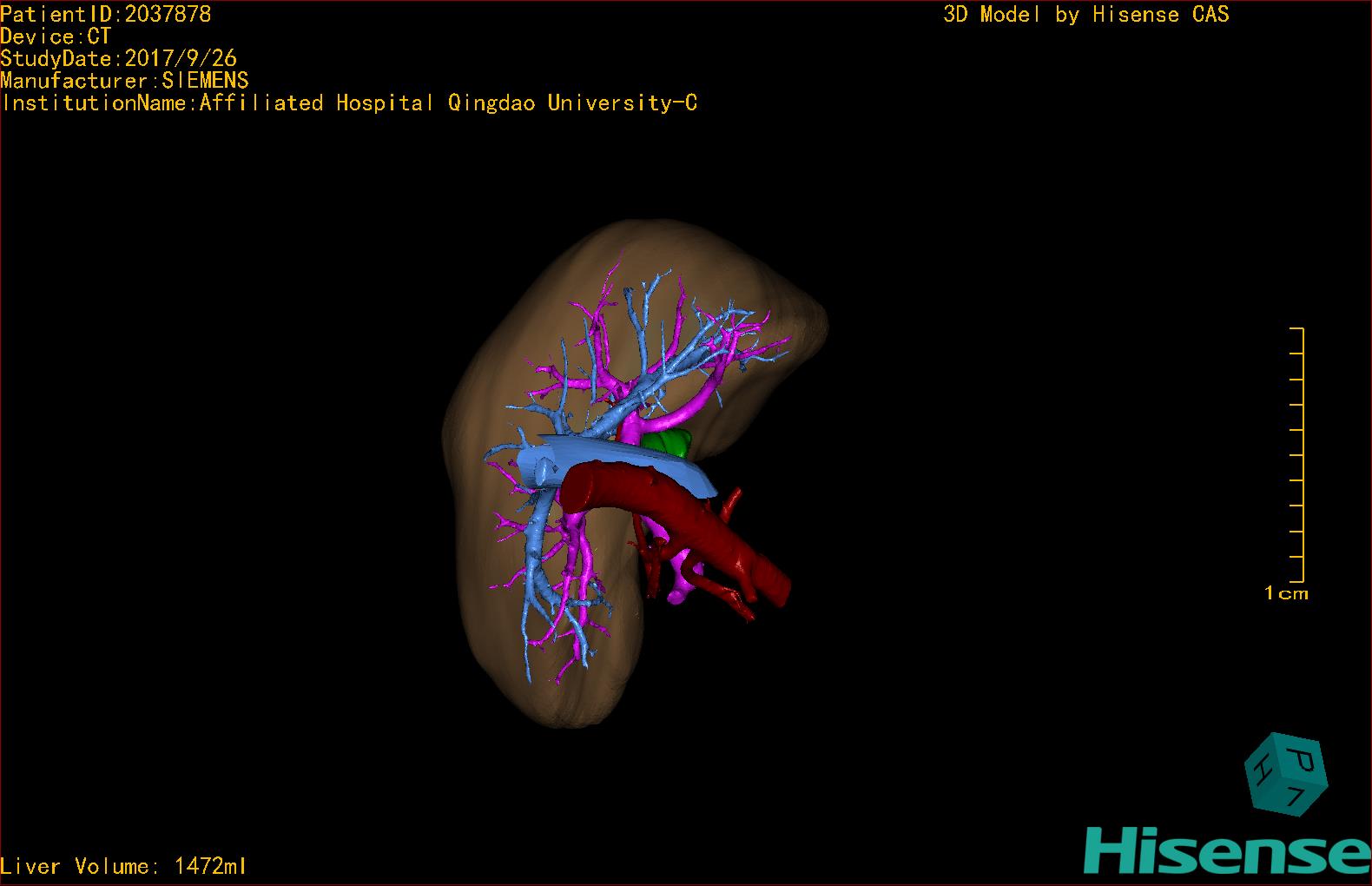Click the 1cm scale label

coord(1286,594)
